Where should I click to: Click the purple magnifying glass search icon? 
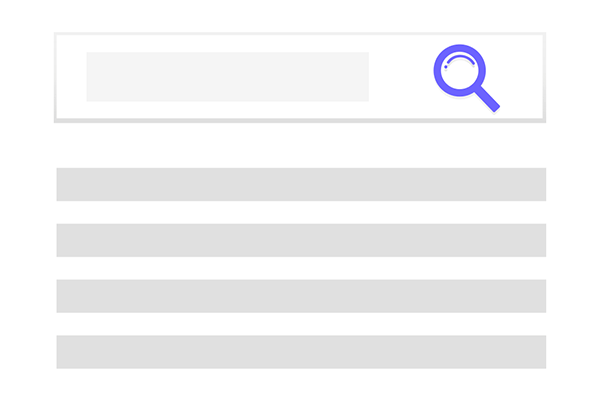coord(466,78)
